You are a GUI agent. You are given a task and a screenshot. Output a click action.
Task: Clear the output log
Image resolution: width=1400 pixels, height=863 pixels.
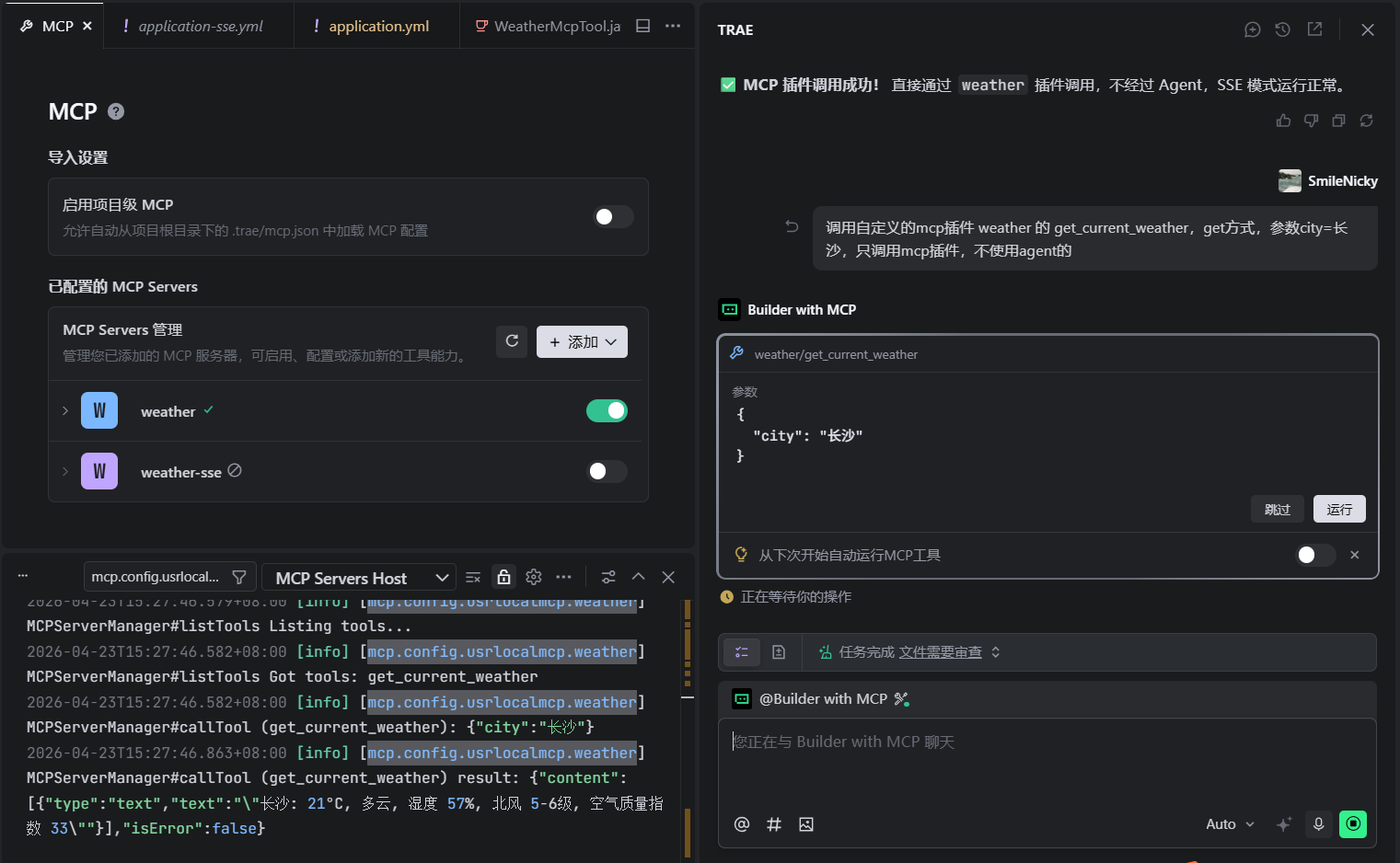pos(473,577)
